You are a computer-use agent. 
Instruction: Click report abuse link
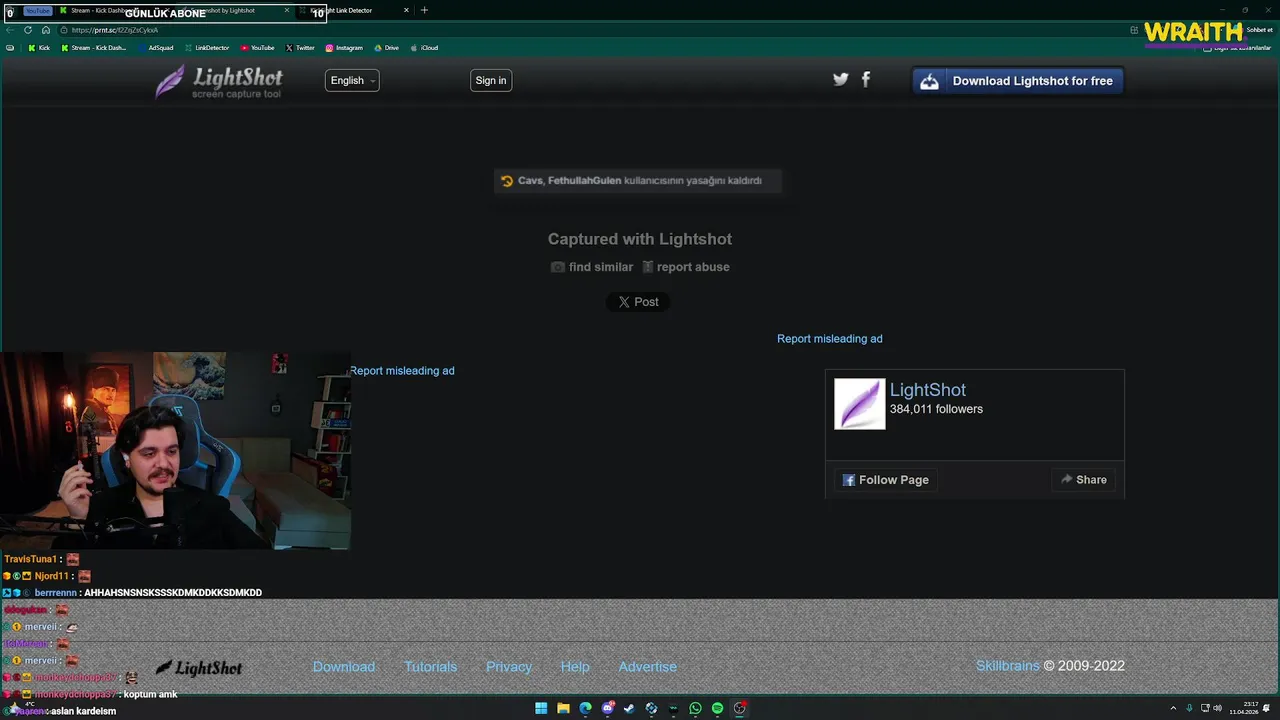click(x=693, y=267)
